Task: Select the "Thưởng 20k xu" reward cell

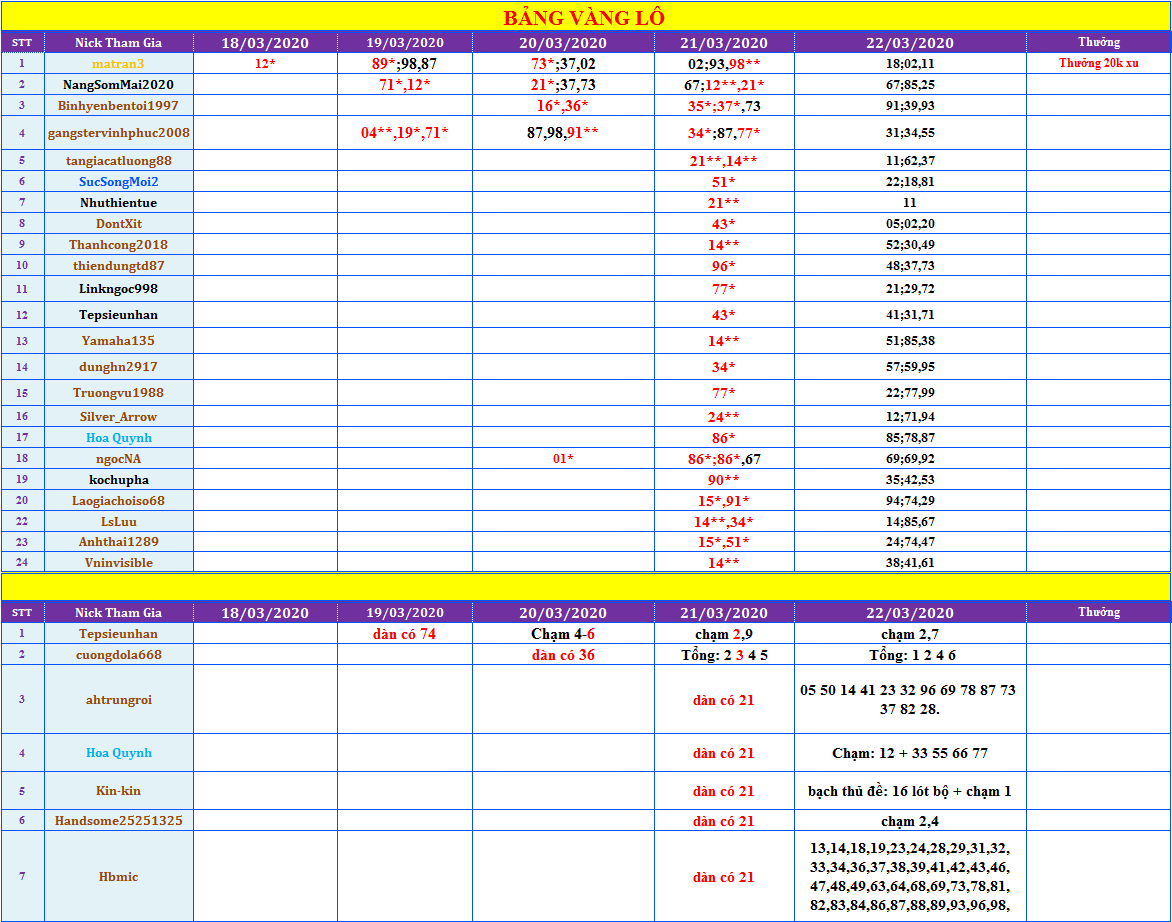Action: pos(1098,63)
